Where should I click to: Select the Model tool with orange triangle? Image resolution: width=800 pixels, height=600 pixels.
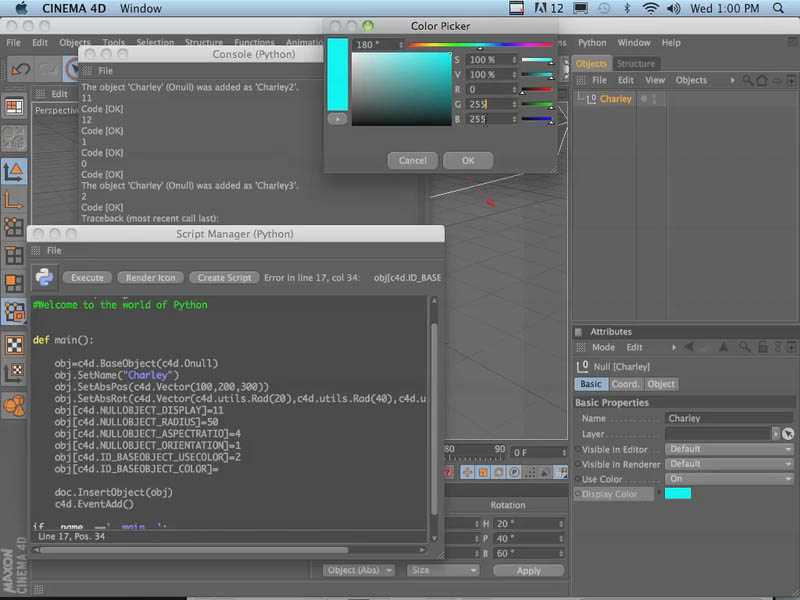14,171
